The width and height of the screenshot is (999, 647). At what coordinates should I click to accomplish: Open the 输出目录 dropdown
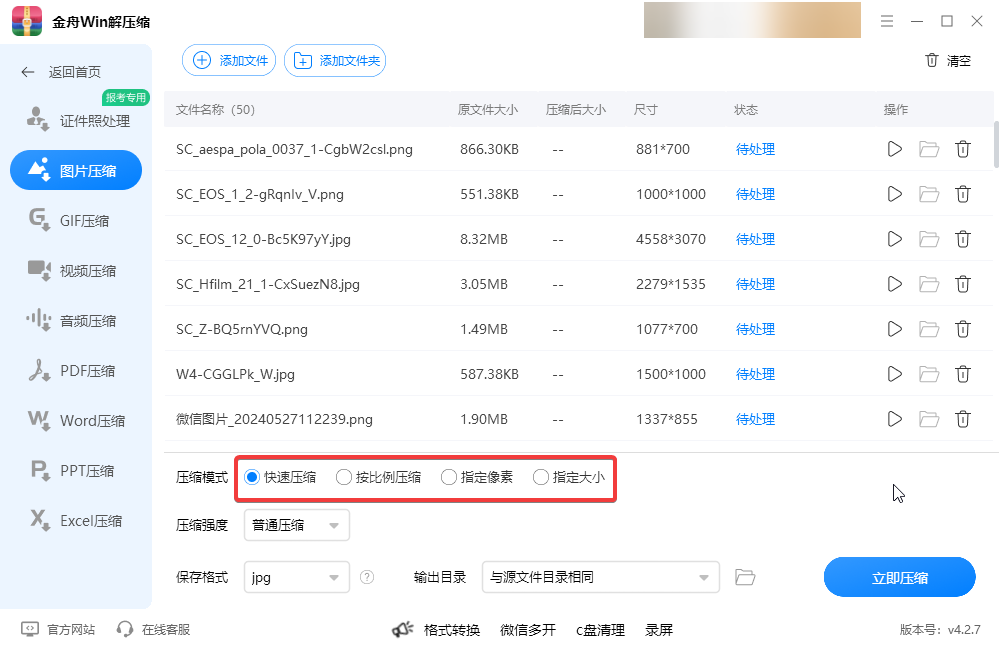(601, 577)
